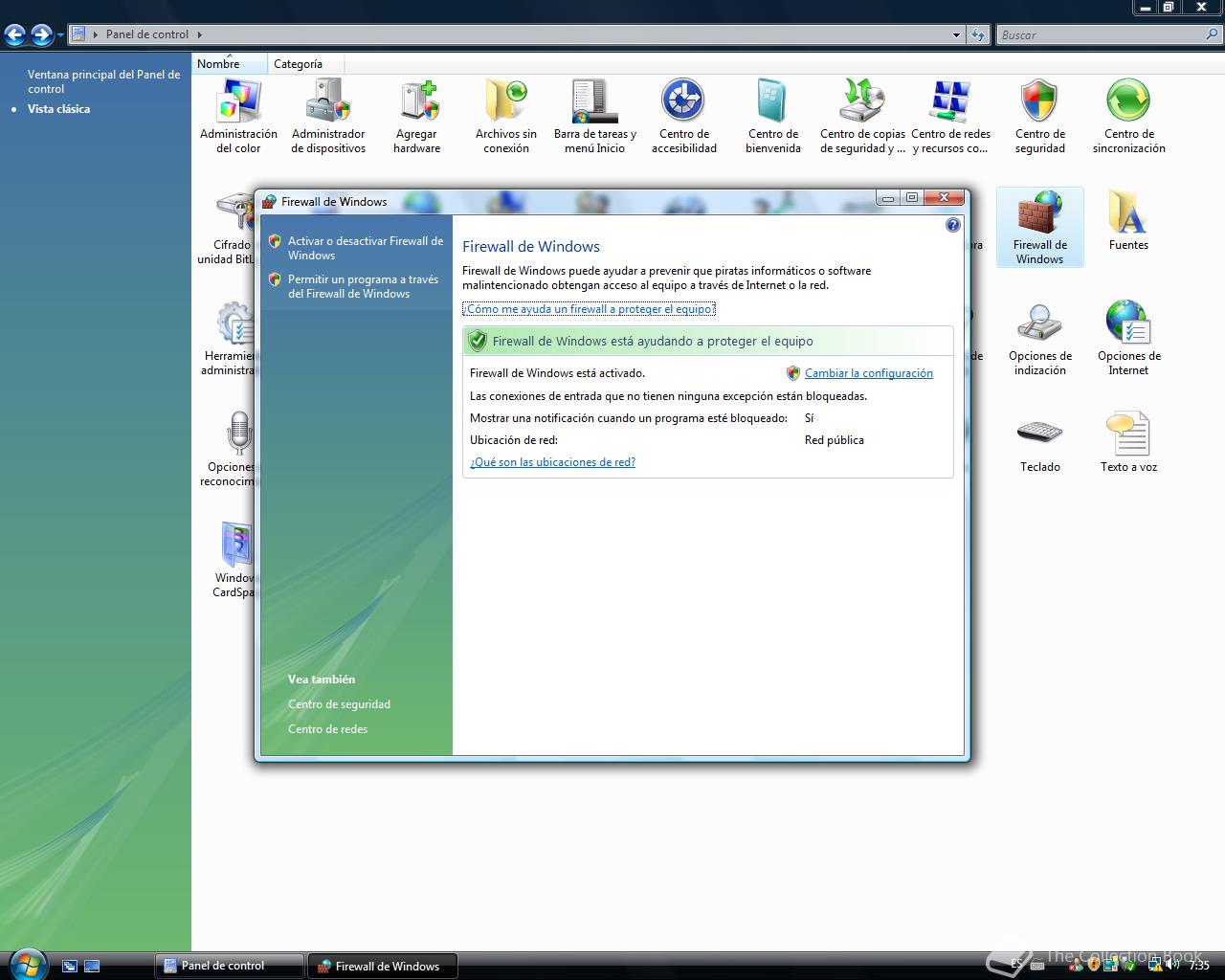The image size is (1225, 980).
Task: Sort by Categoría column header
Action: 305,64
